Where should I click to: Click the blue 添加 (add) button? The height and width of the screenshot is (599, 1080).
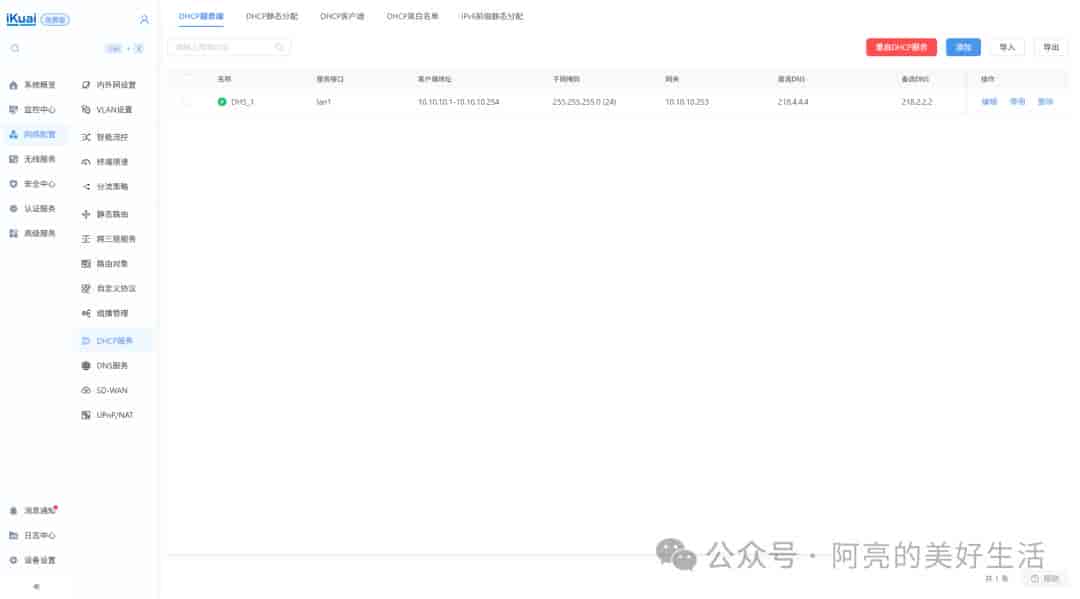(x=963, y=47)
